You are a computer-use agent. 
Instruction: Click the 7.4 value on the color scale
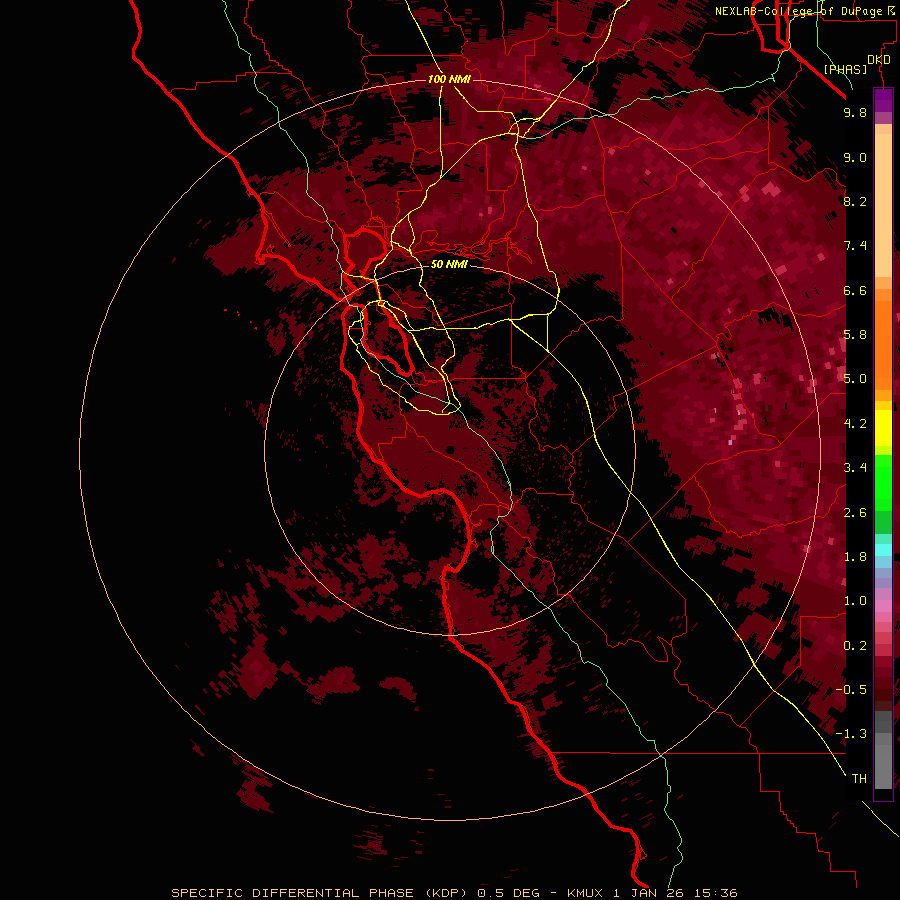pos(855,246)
